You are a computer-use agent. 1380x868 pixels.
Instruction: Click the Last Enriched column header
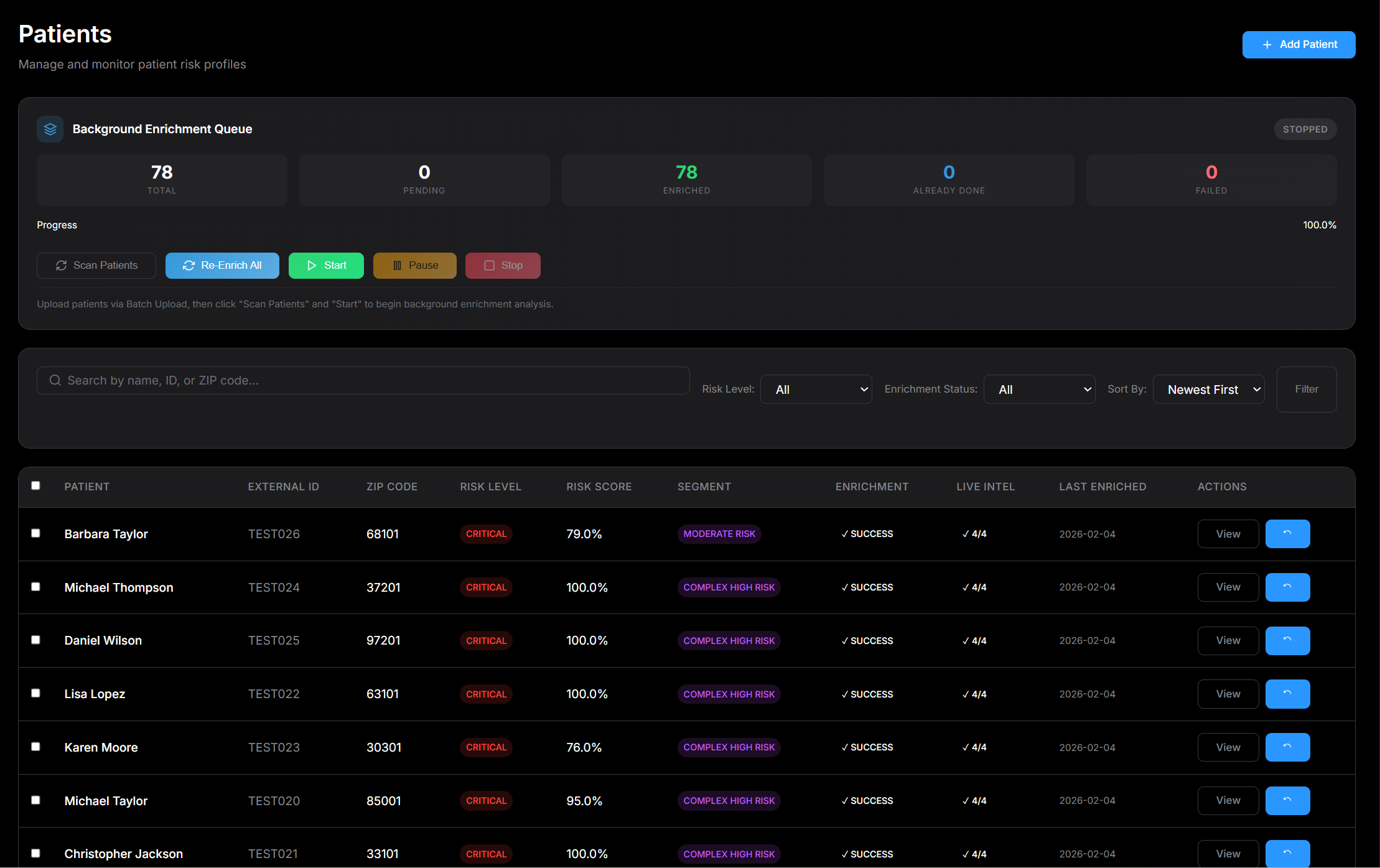1103,487
